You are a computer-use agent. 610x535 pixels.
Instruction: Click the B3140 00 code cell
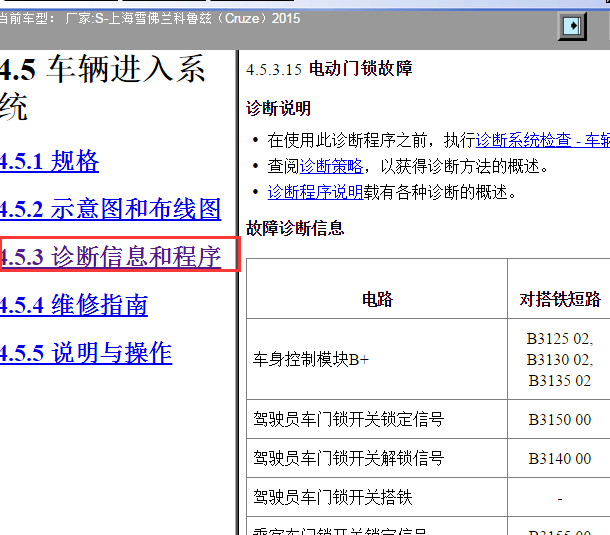pyautogui.click(x=559, y=458)
